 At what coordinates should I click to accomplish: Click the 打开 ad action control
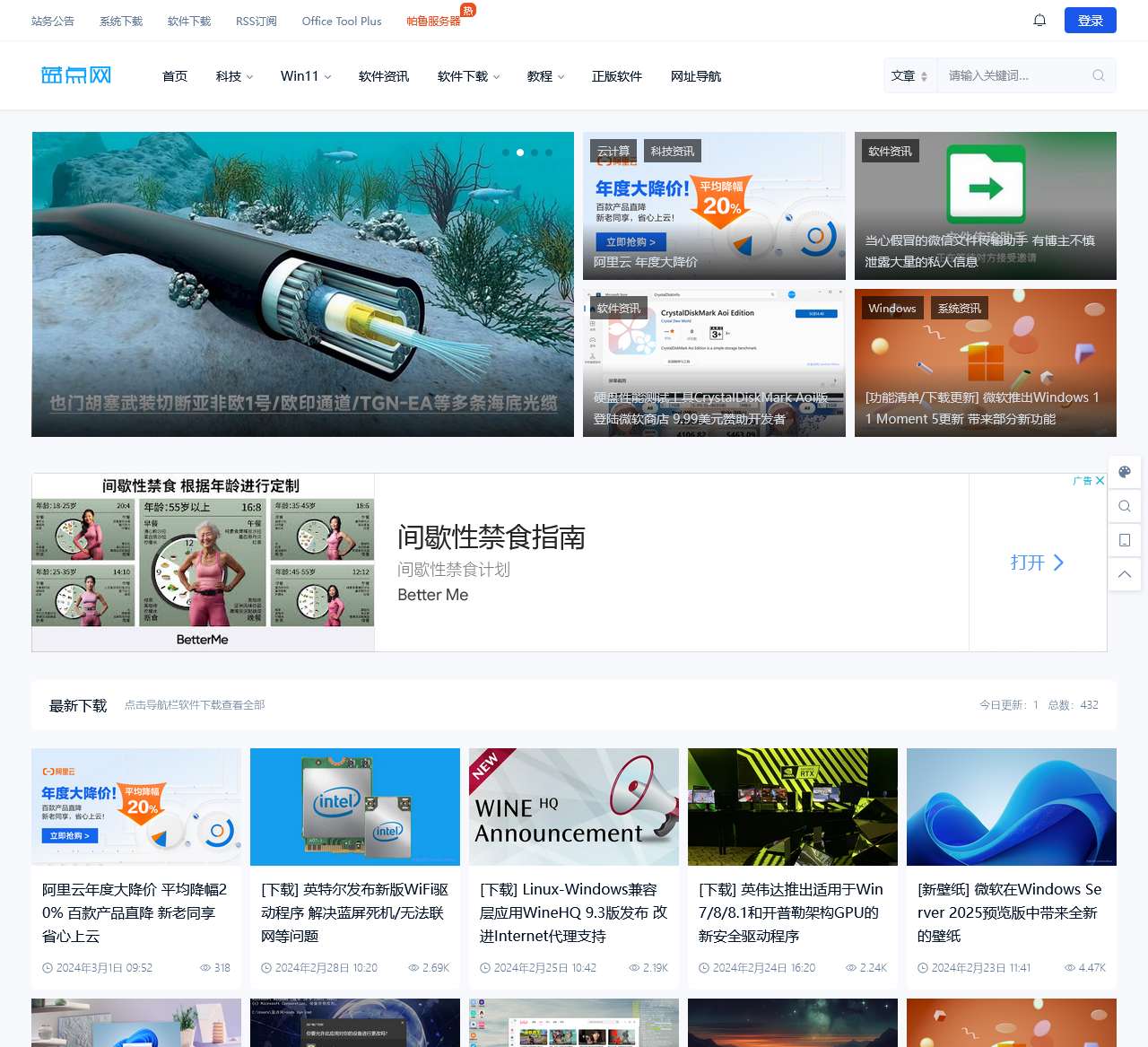point(1036,563)
